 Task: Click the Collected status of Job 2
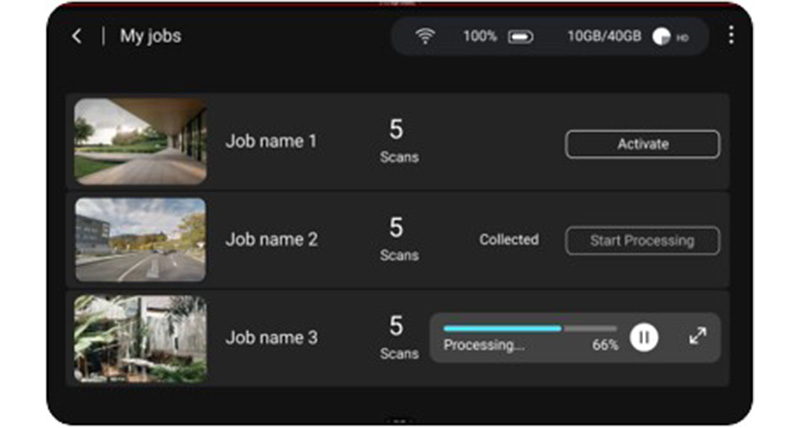508,240
